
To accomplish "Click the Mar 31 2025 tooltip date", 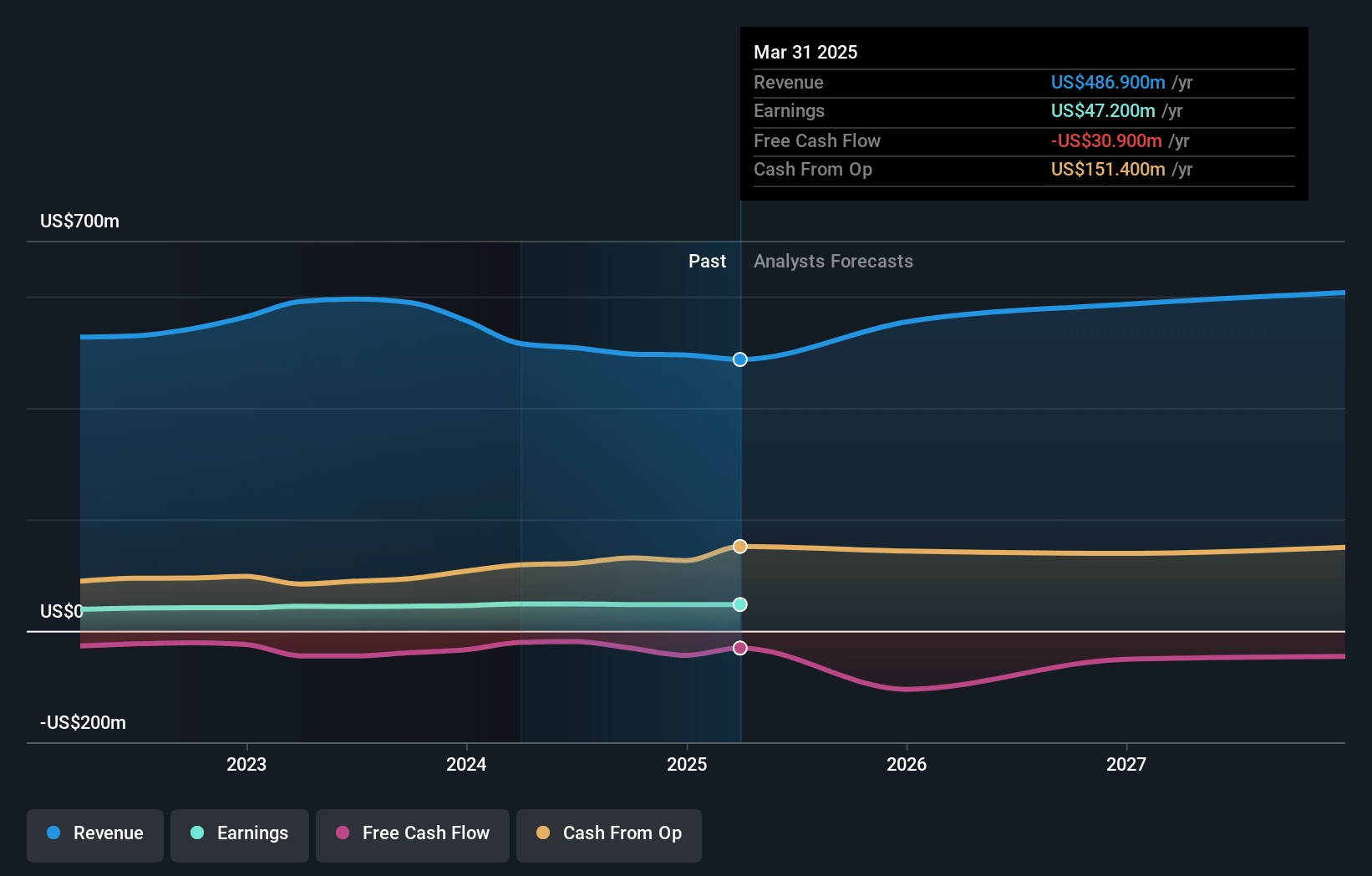I will [x=805, y=53].
